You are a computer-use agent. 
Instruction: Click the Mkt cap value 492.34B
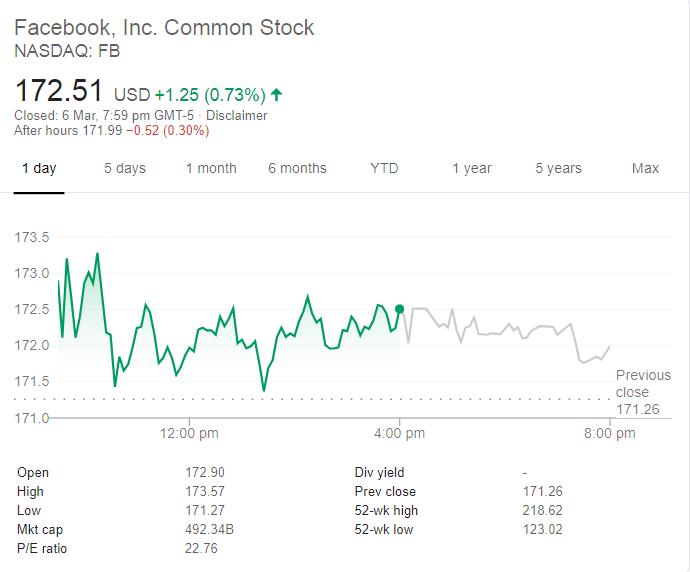tap(209, 529)
